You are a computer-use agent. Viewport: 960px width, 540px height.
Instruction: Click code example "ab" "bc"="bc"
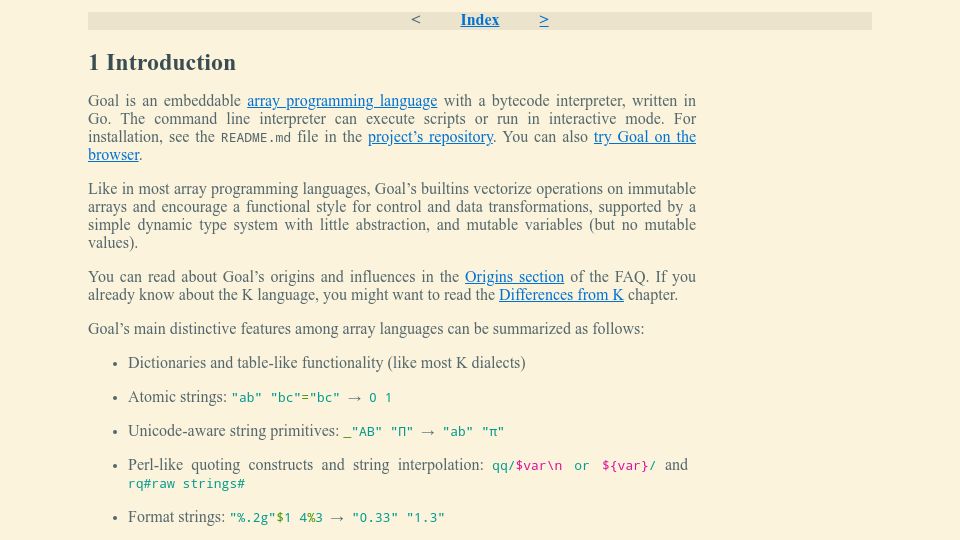coord(285,398)
